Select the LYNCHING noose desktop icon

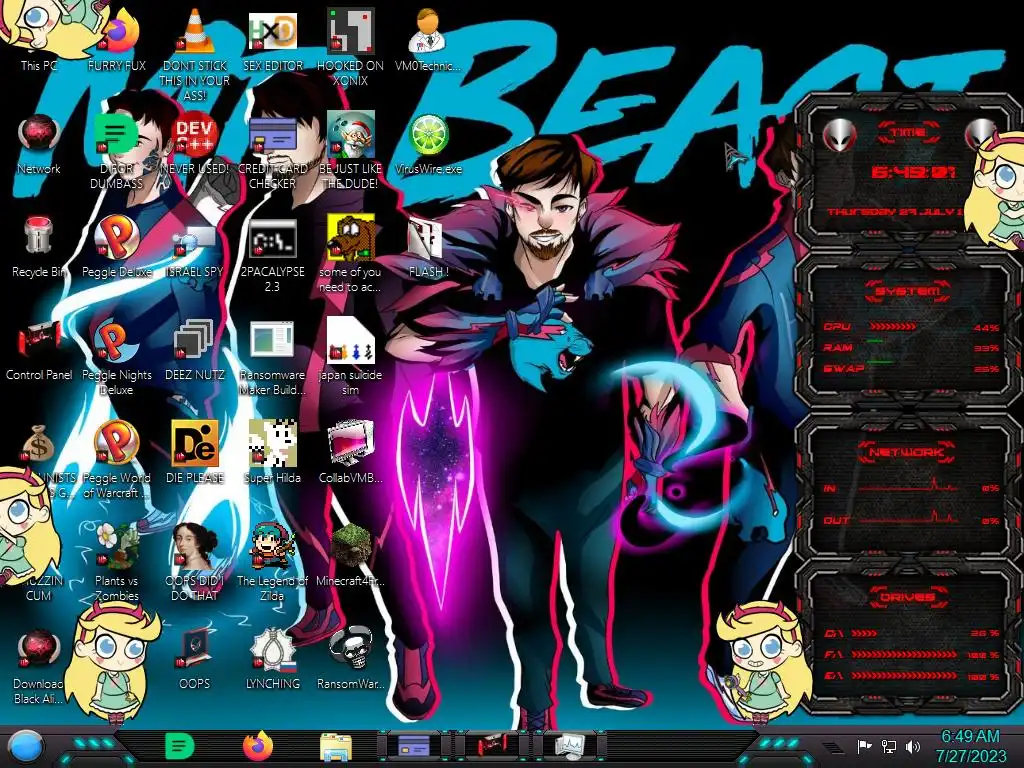(x=272, y=650)
